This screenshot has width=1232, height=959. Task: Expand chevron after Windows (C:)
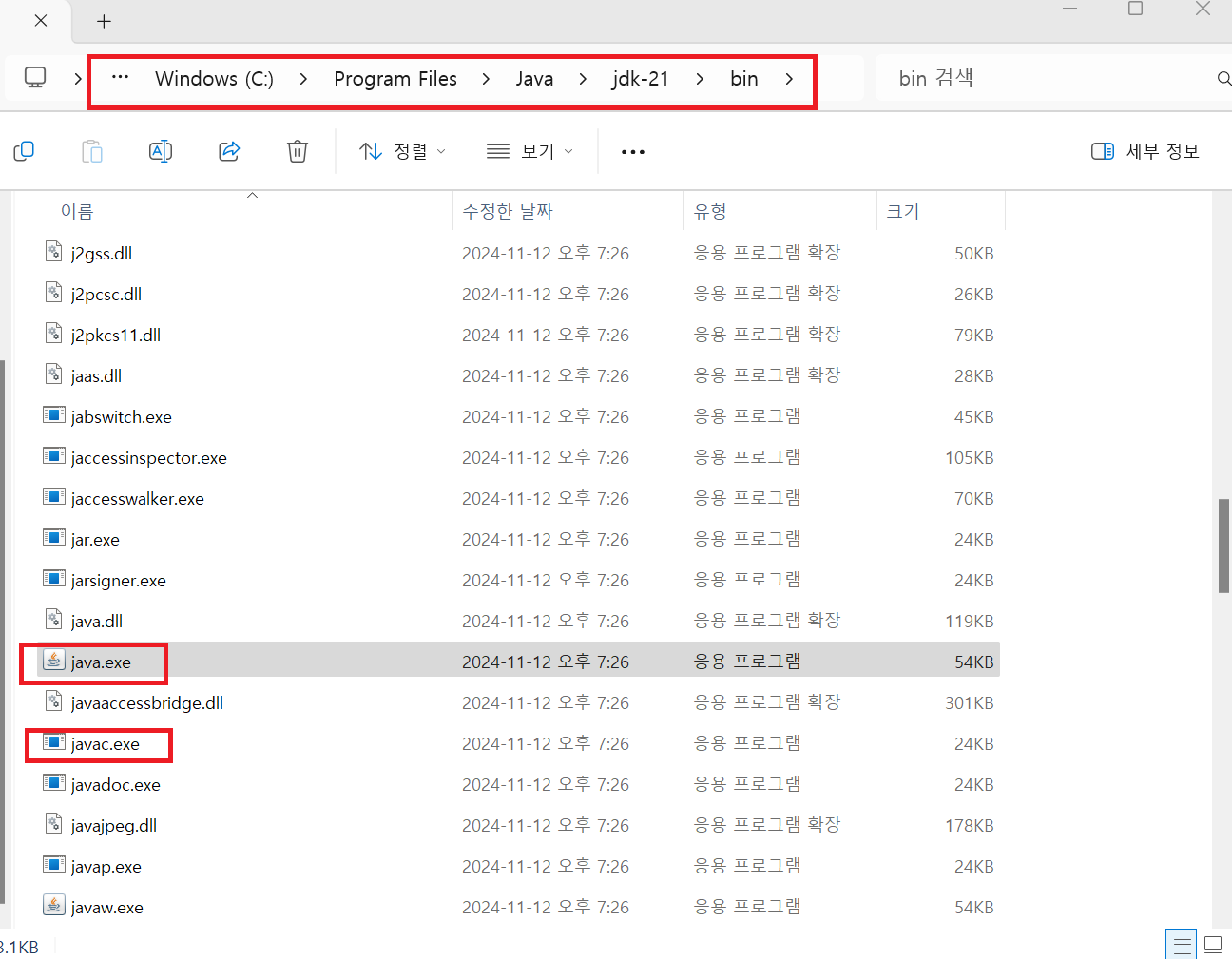click(303, 78)
